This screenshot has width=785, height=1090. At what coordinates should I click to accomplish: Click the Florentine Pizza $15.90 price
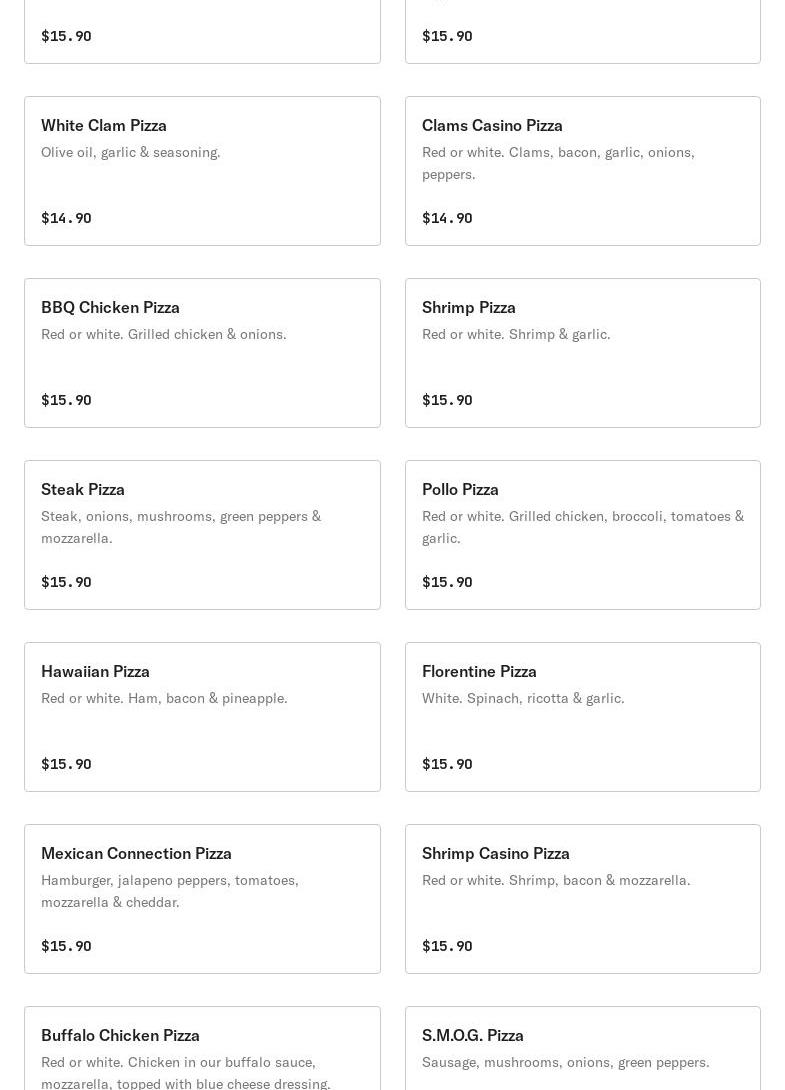tap(447, 764)
